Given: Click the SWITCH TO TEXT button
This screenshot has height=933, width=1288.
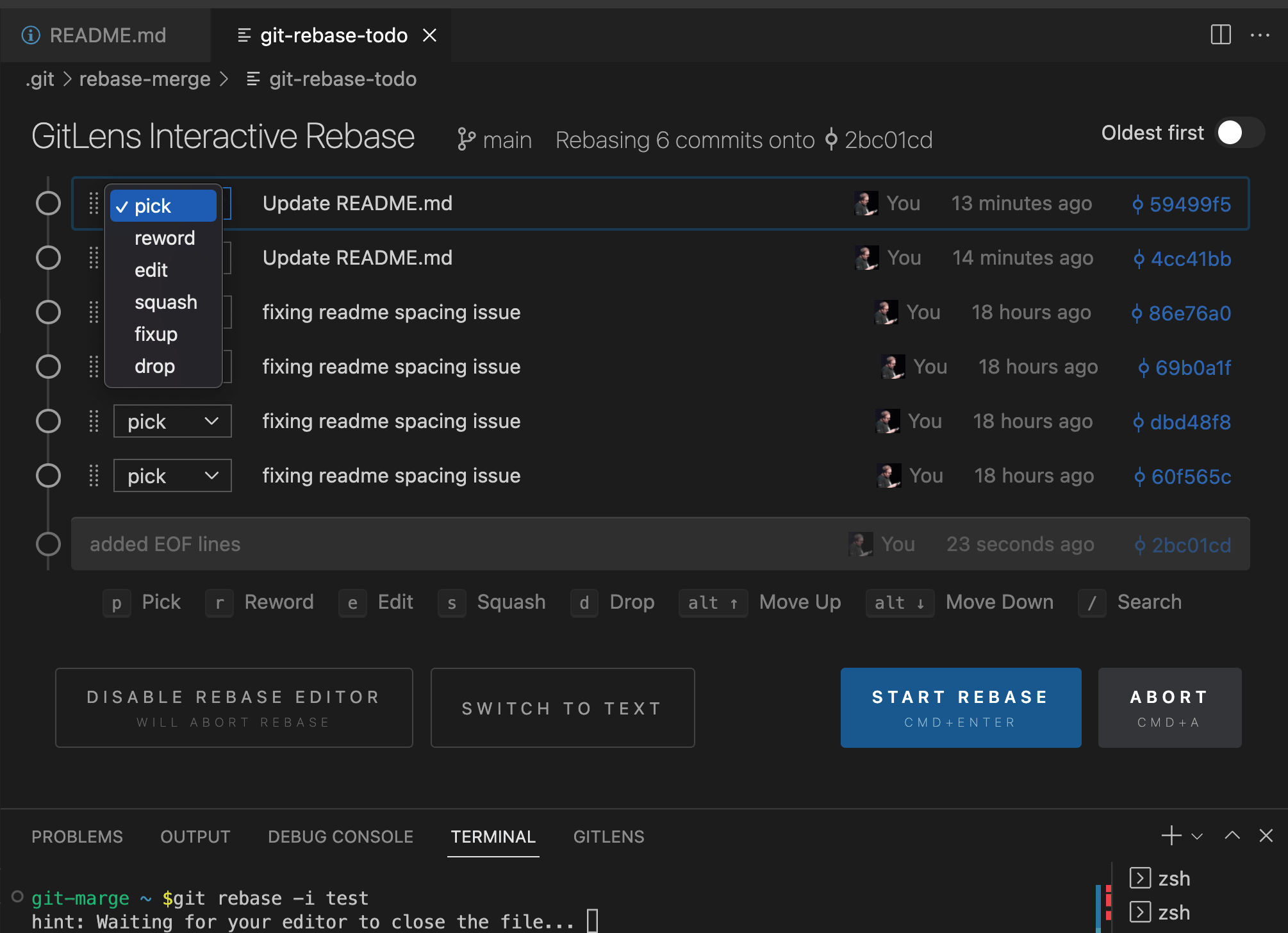Looking at the screenshot, I should click(x=562, y=708).
